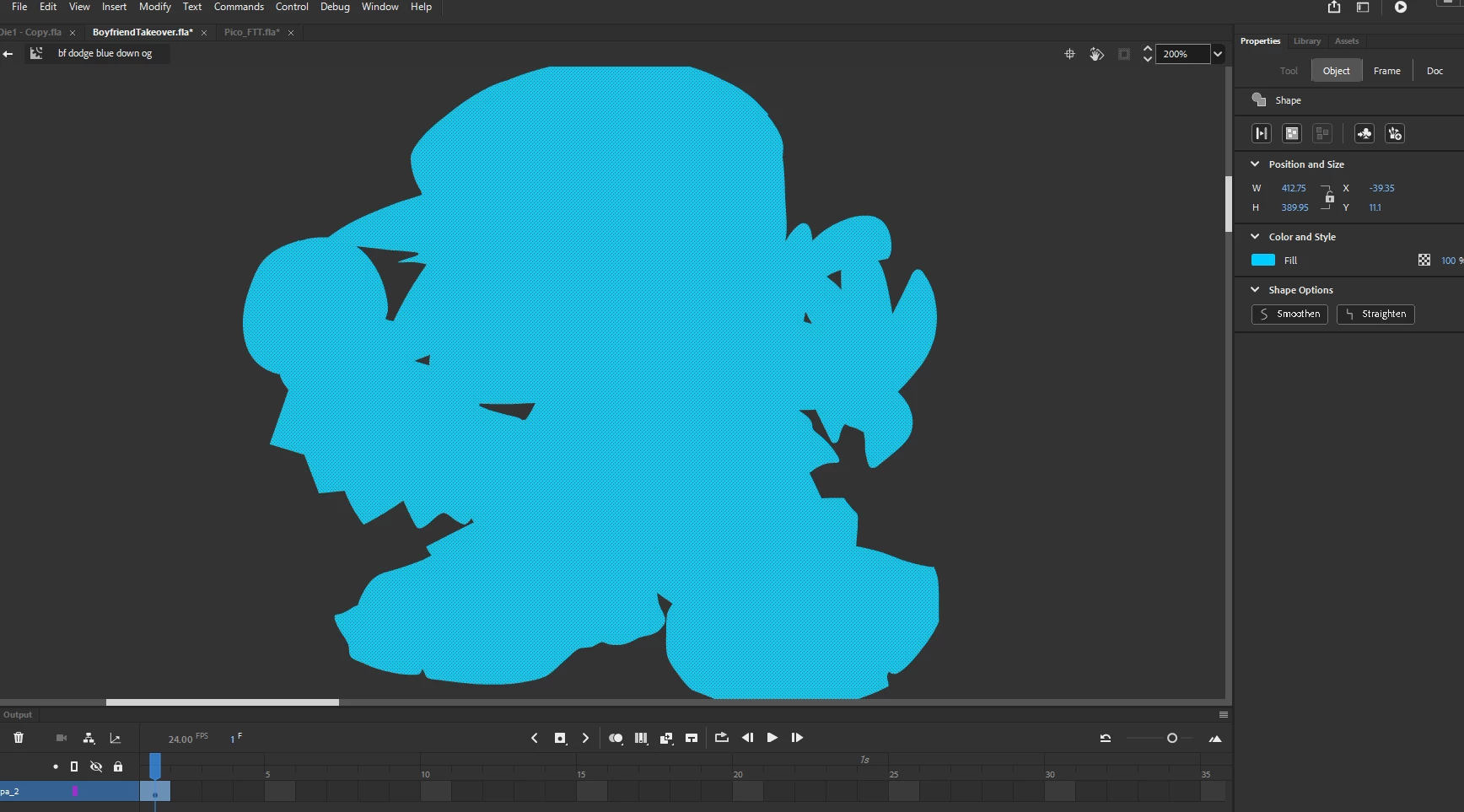Open the stage zoom percentage dropdown
Image resolution: width=1464 pixels, height=812 pixels.
pyautogui.click(x=1218, y=54)
